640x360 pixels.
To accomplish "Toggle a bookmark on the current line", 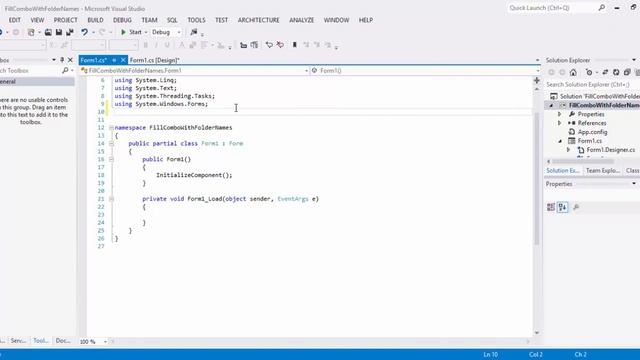I will tap(294, 45).
